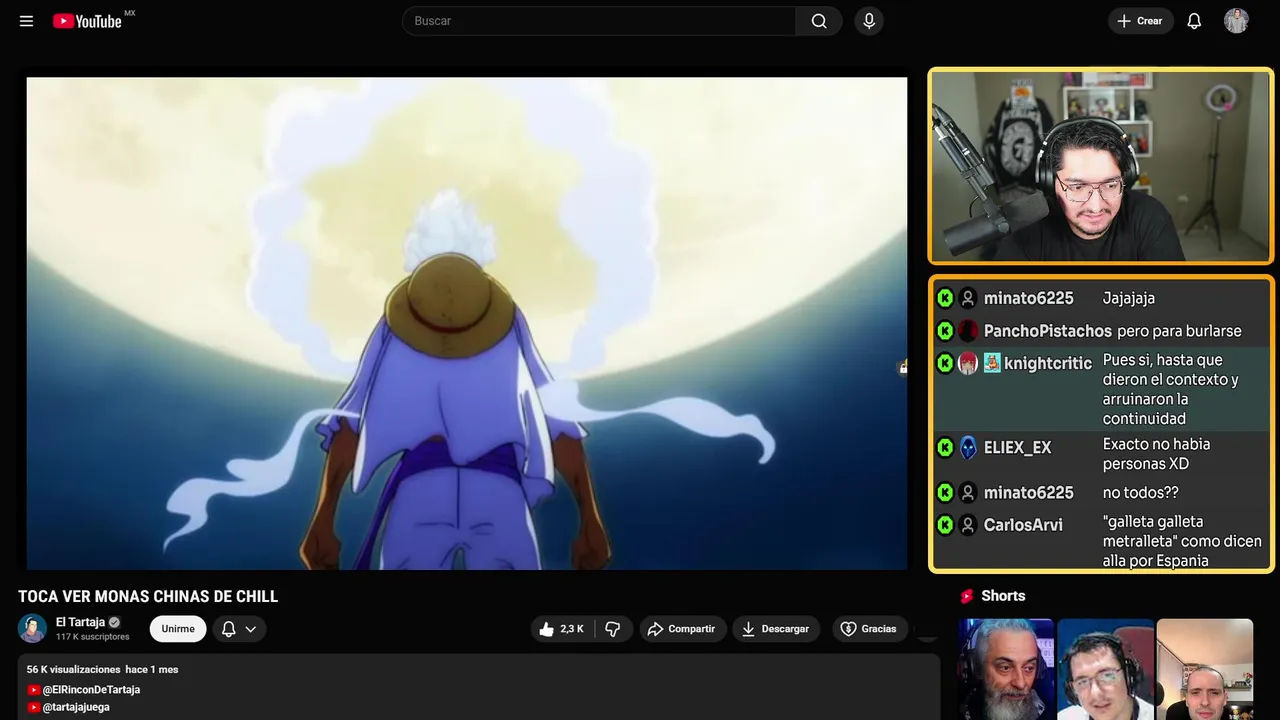This screenshot has height=720, width=1280.
Task: Click knightcritic avatar icon
Action: tap(968, 363)
